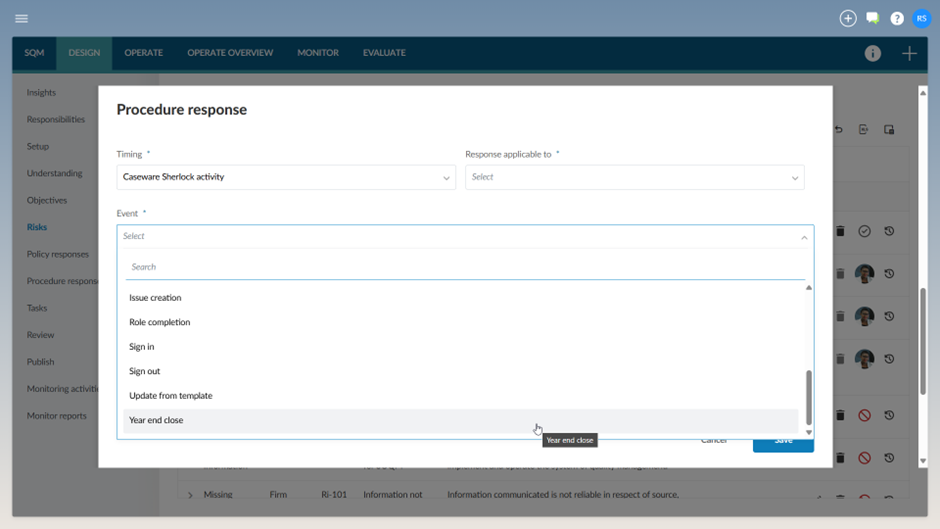The width and height of the screenshot is (940, 529).
Task: Open Policy responses in the sidebar
Action: click(x=58, y=254)
